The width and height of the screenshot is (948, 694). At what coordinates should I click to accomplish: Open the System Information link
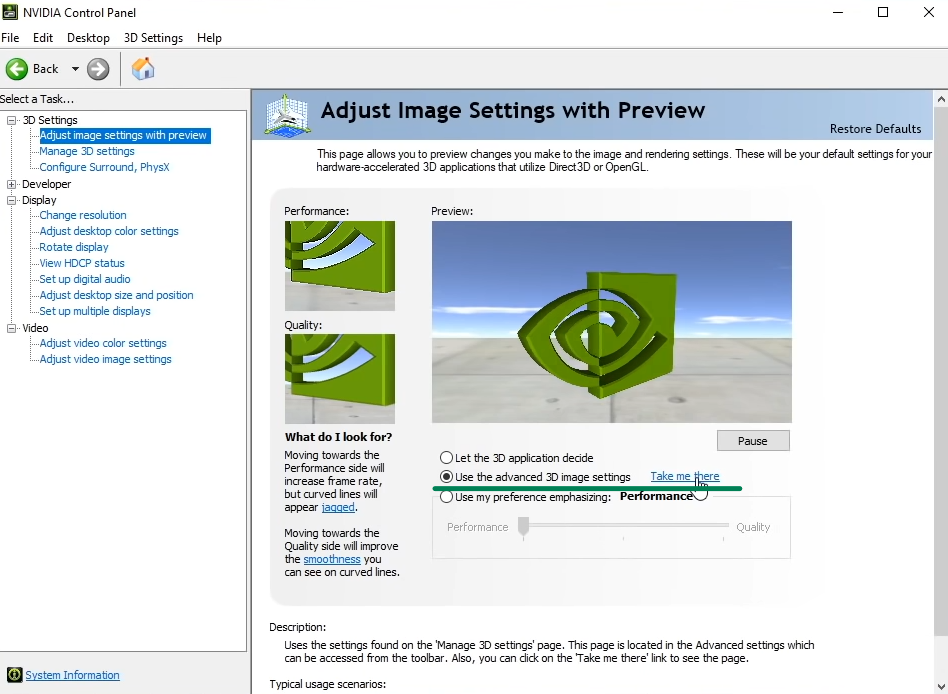coord(73,675)
